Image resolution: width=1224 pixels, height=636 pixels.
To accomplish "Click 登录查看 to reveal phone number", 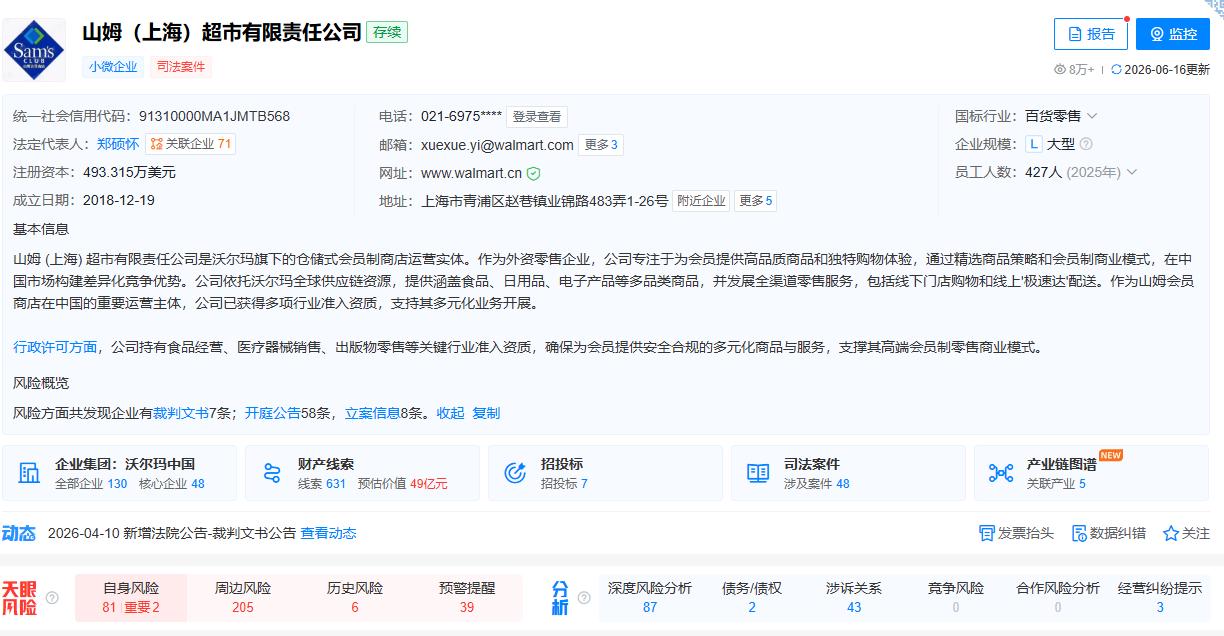I will [537, 117].
